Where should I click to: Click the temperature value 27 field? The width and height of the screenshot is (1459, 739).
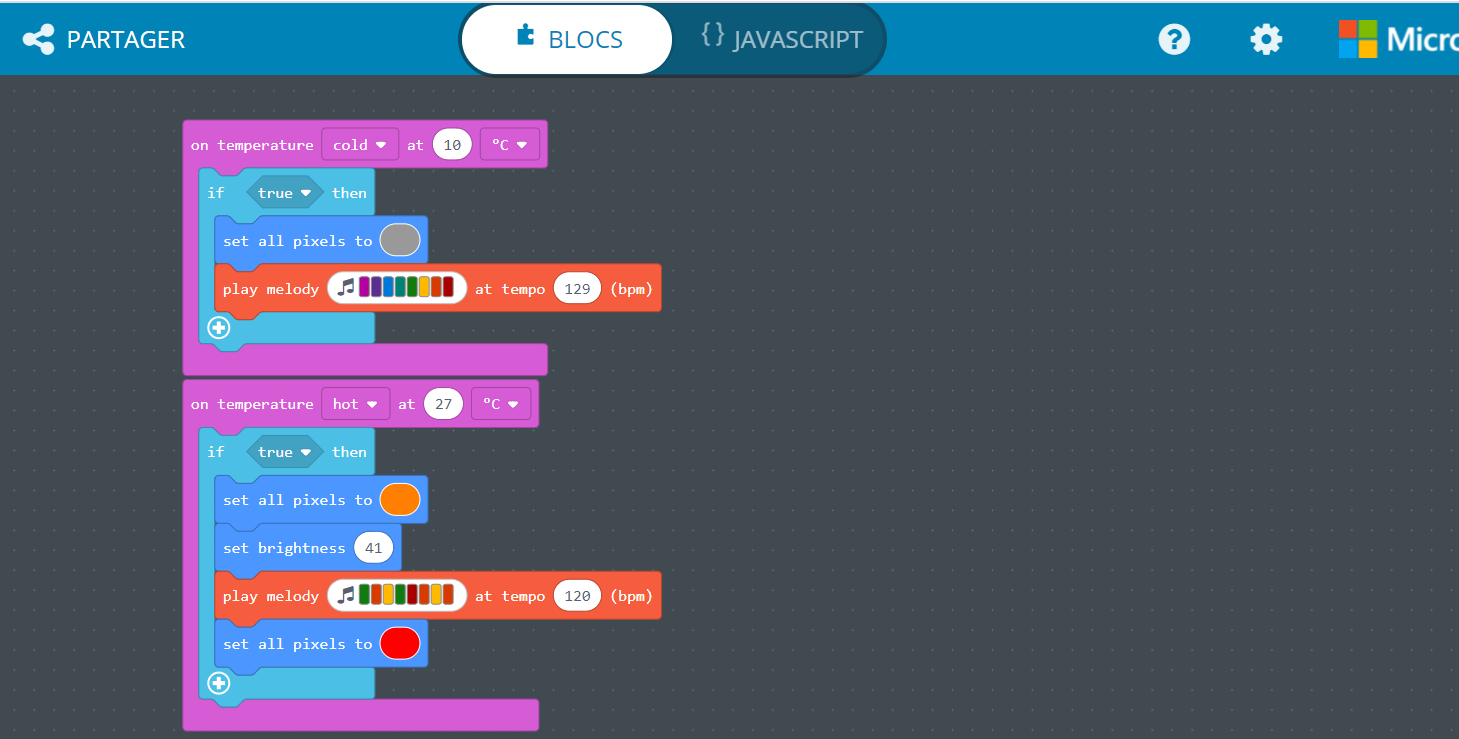click(x=443, y=404)
